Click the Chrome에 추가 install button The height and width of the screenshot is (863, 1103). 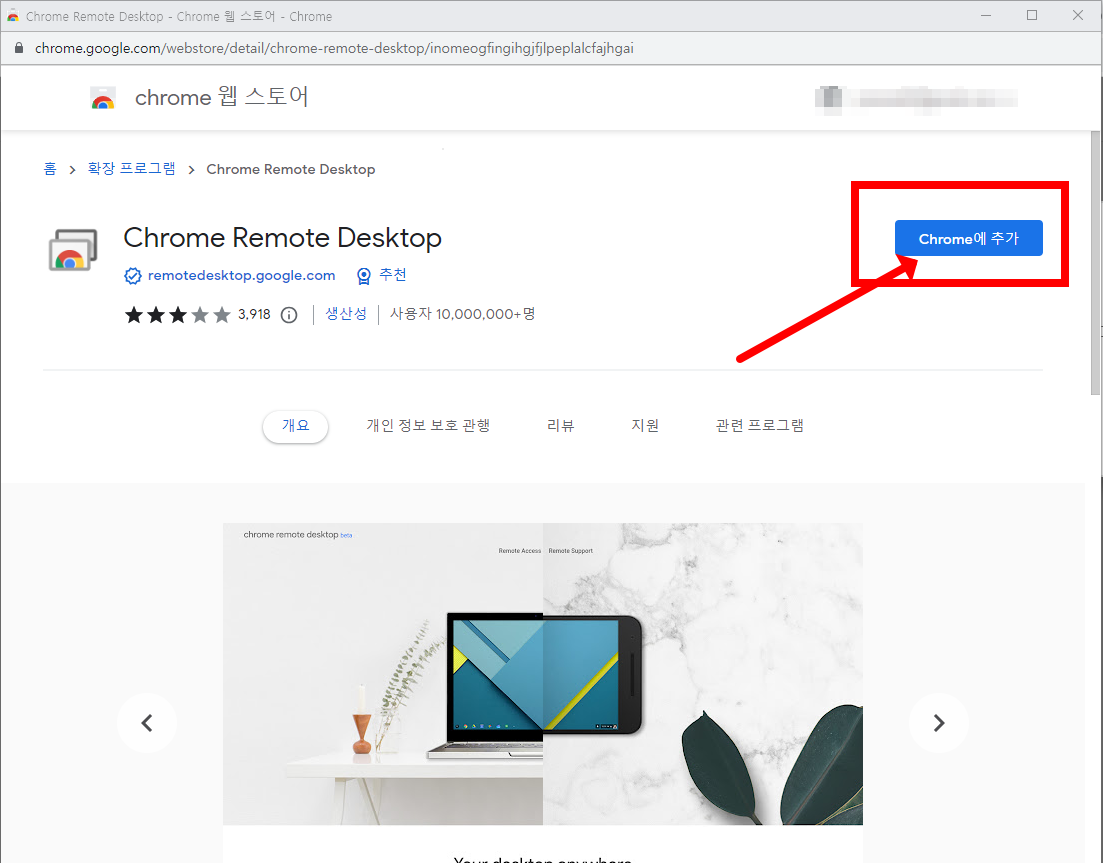[968, 238]
